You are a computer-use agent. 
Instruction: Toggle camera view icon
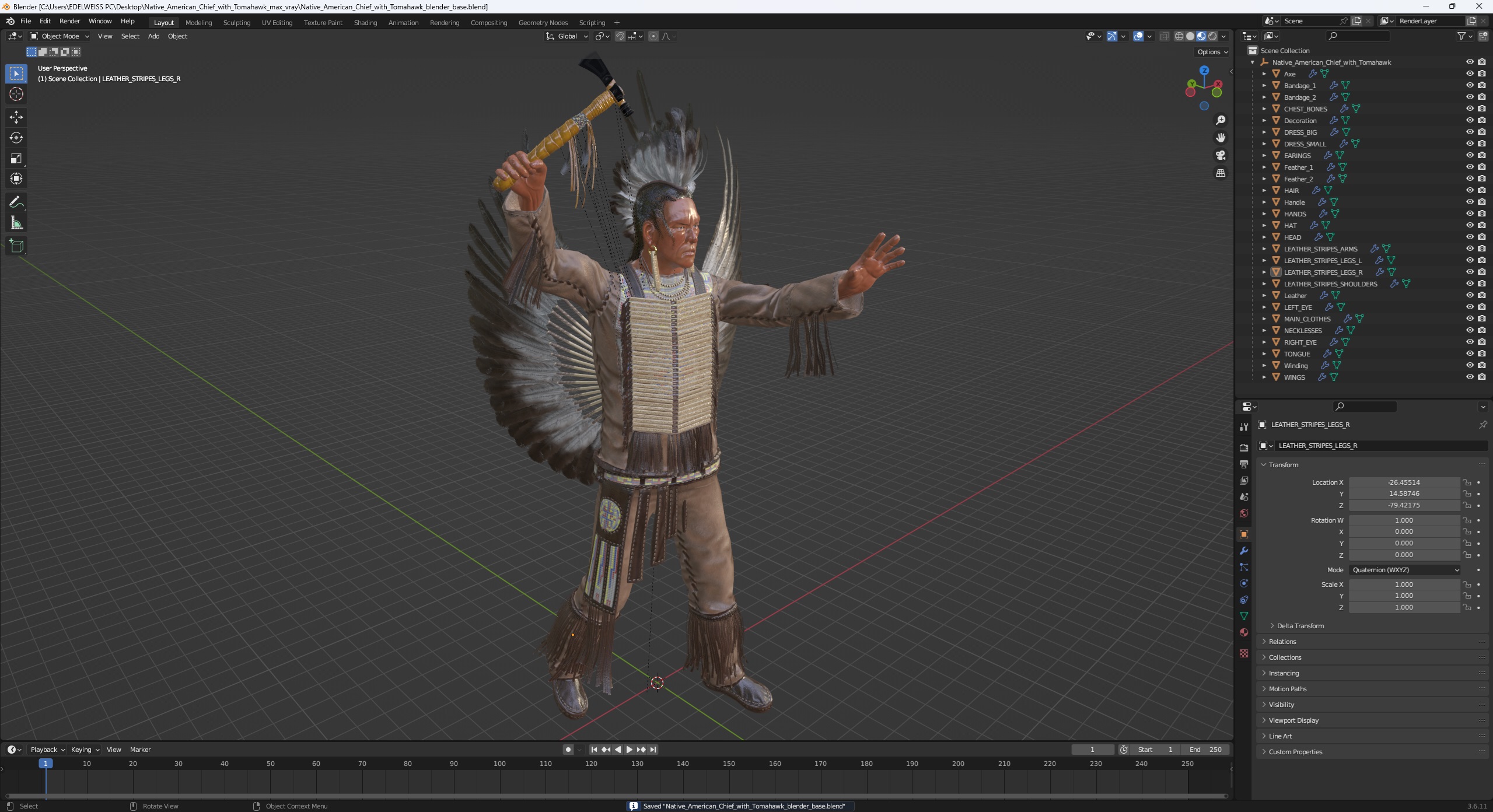(1220, 155)
